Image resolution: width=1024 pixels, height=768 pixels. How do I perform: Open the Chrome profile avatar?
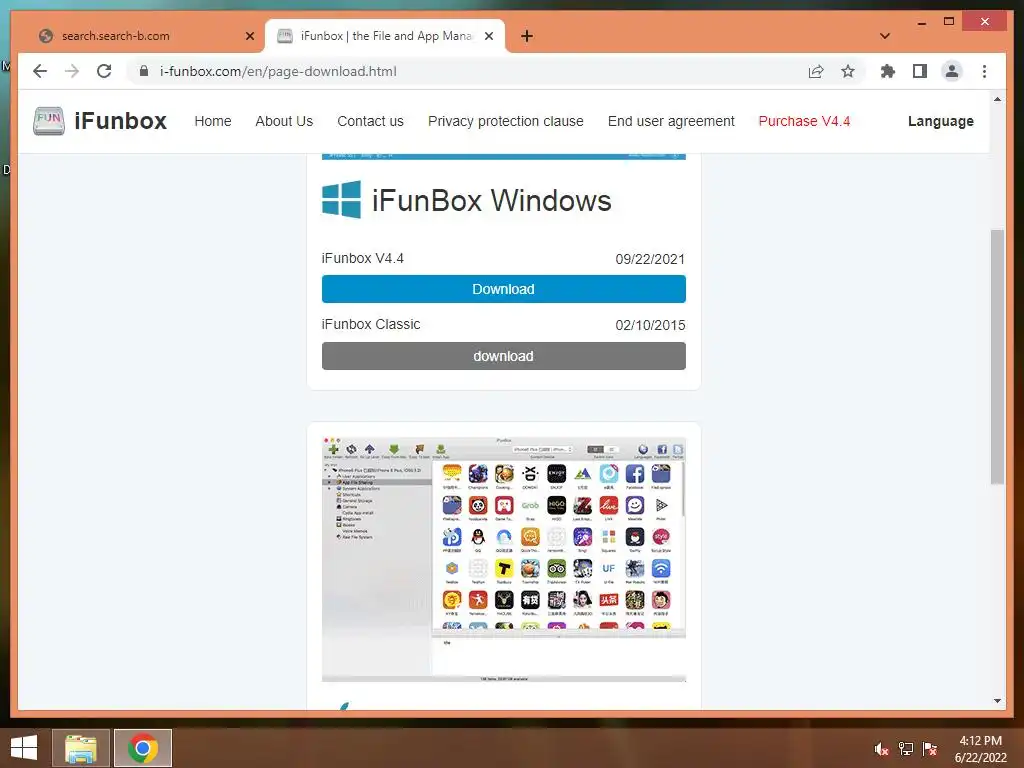tap(952, 71)
